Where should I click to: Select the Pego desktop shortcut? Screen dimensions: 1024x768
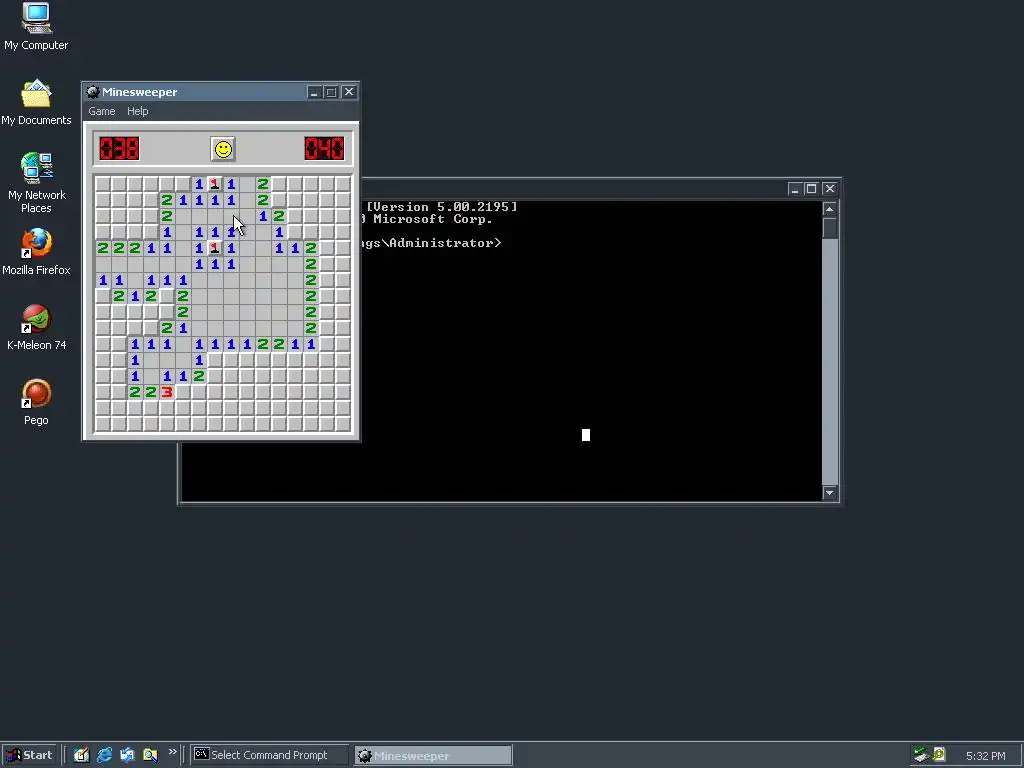point(36,402)
